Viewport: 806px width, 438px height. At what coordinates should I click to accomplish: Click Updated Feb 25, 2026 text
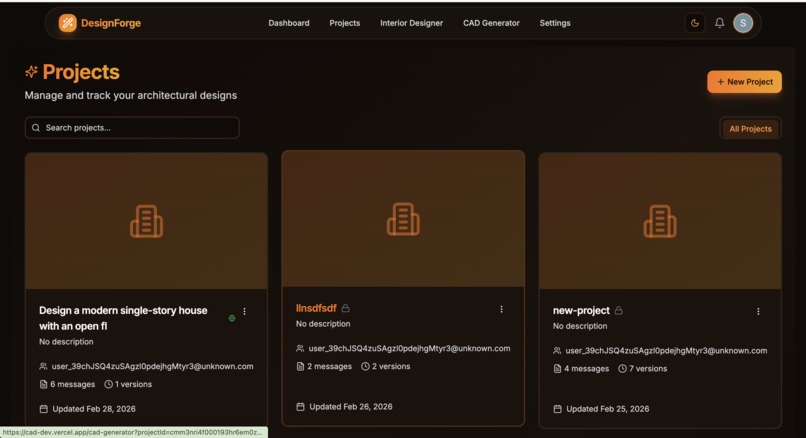point(608,409)
